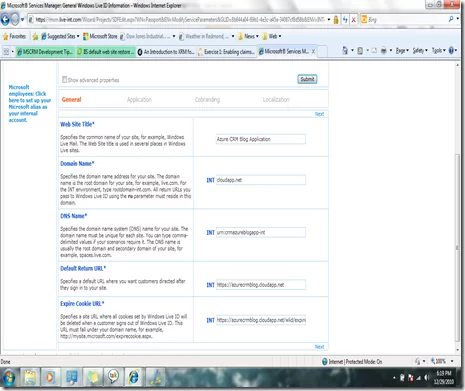Open the Favorites star button
This screenshot has width=465, height=391.
[14, 36]
